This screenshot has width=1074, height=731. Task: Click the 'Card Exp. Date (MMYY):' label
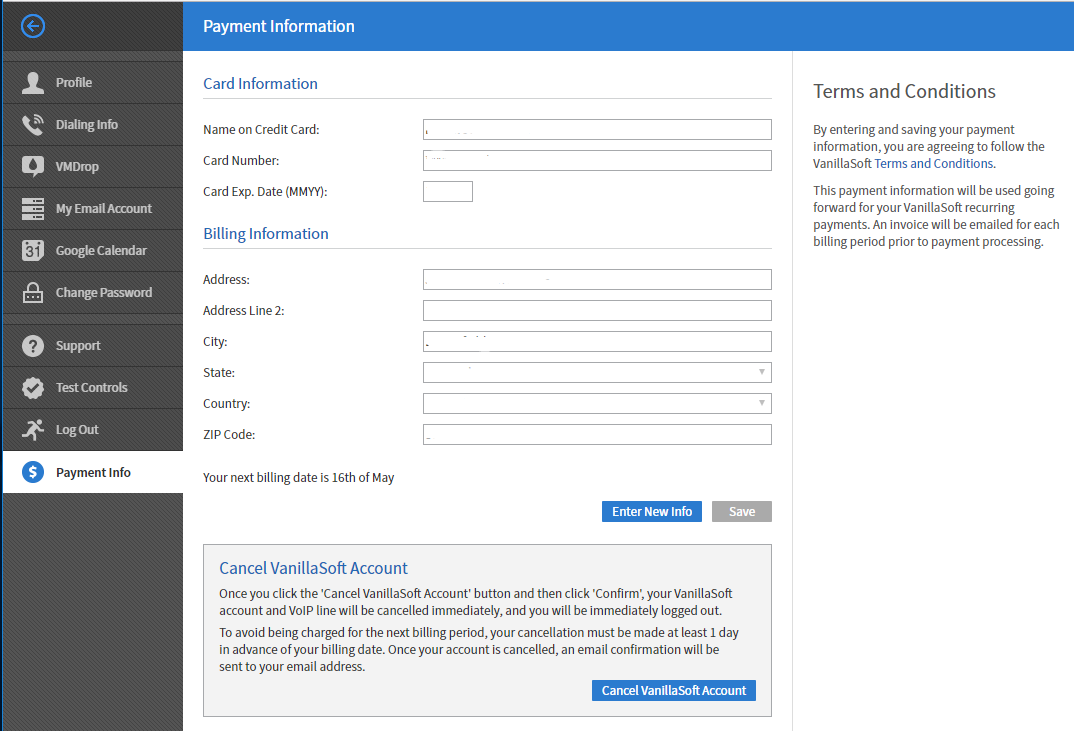265,192
